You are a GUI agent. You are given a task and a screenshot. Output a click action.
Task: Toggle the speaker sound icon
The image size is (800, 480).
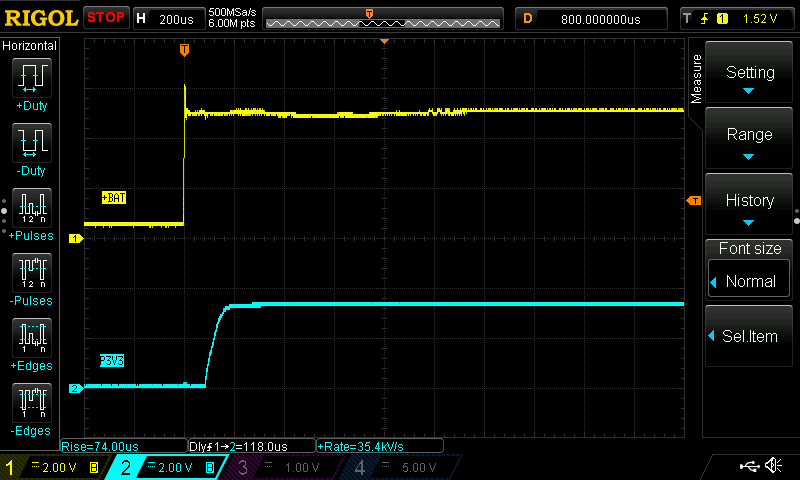click(x=774, y=466)
